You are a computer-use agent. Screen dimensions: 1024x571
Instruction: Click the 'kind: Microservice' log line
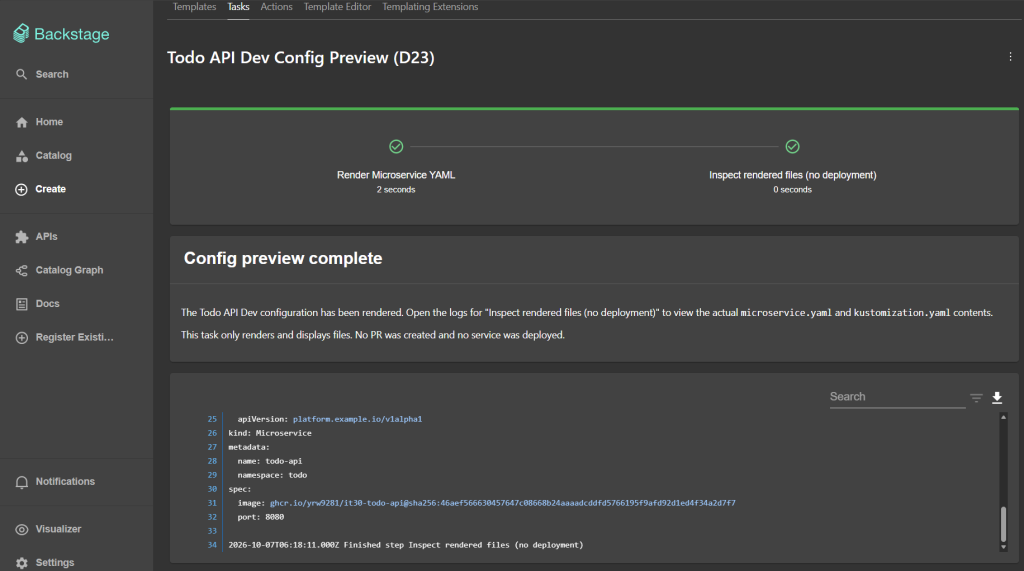click(x=270, y=433)
